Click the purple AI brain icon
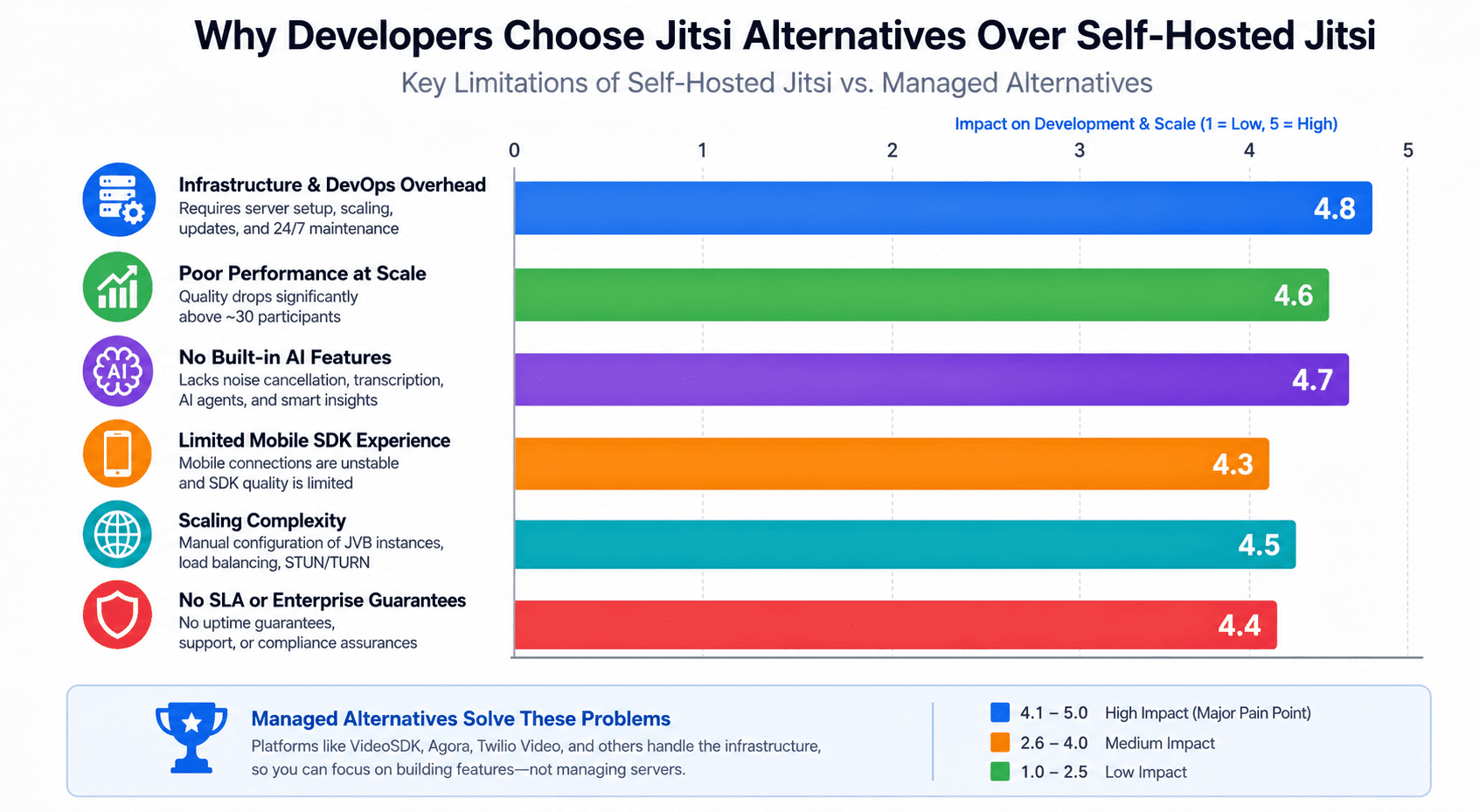This screenshot has width=1480, height=812. (118, 371)
